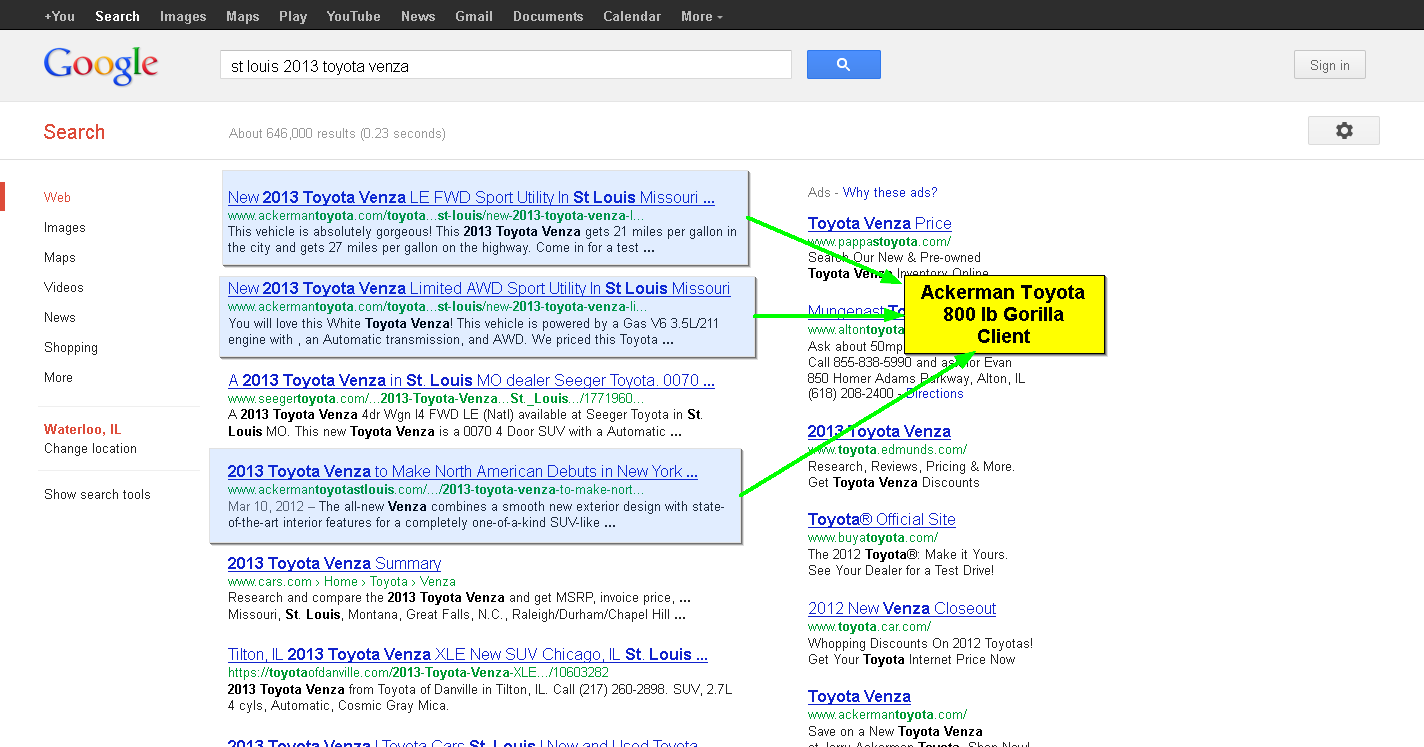Open YouTube in the top bar

353,16
